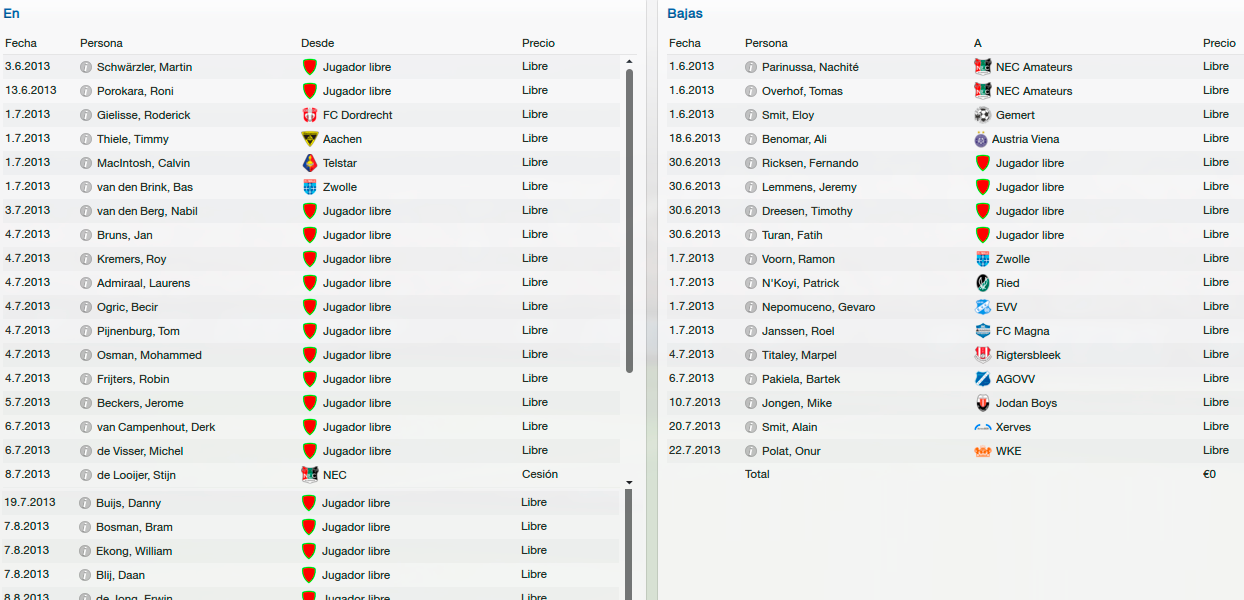Open the Ried club crest
The image size is (1244, 600).
tap(982, 283)
